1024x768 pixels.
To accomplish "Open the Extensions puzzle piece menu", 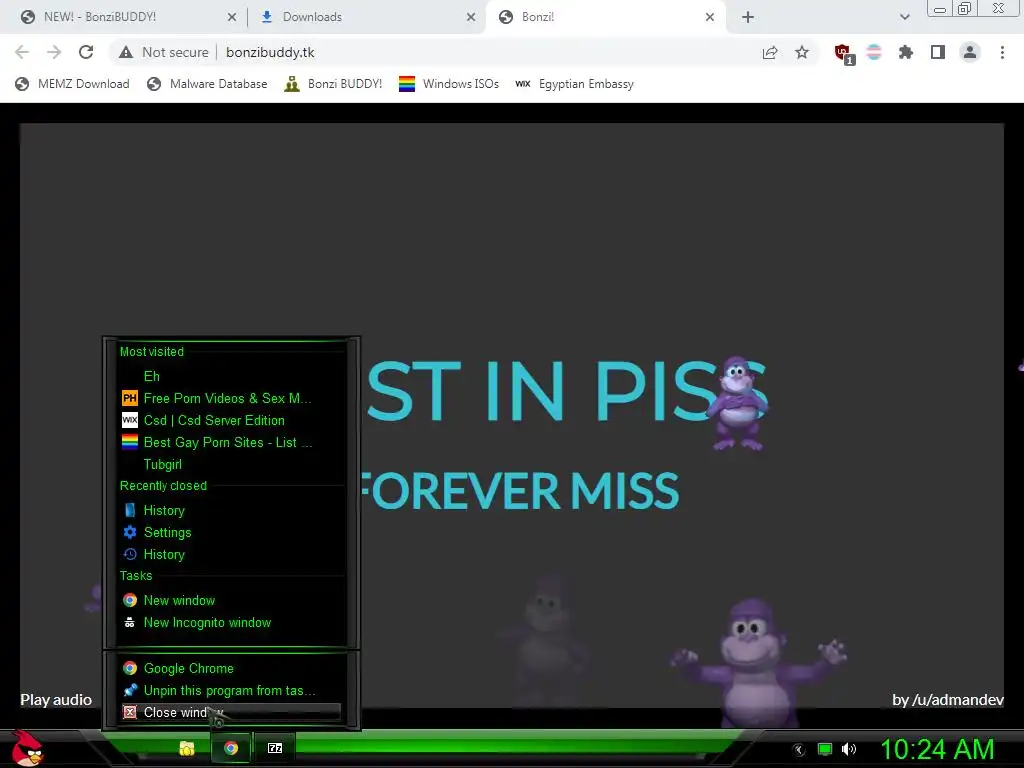I will point(906,52).
